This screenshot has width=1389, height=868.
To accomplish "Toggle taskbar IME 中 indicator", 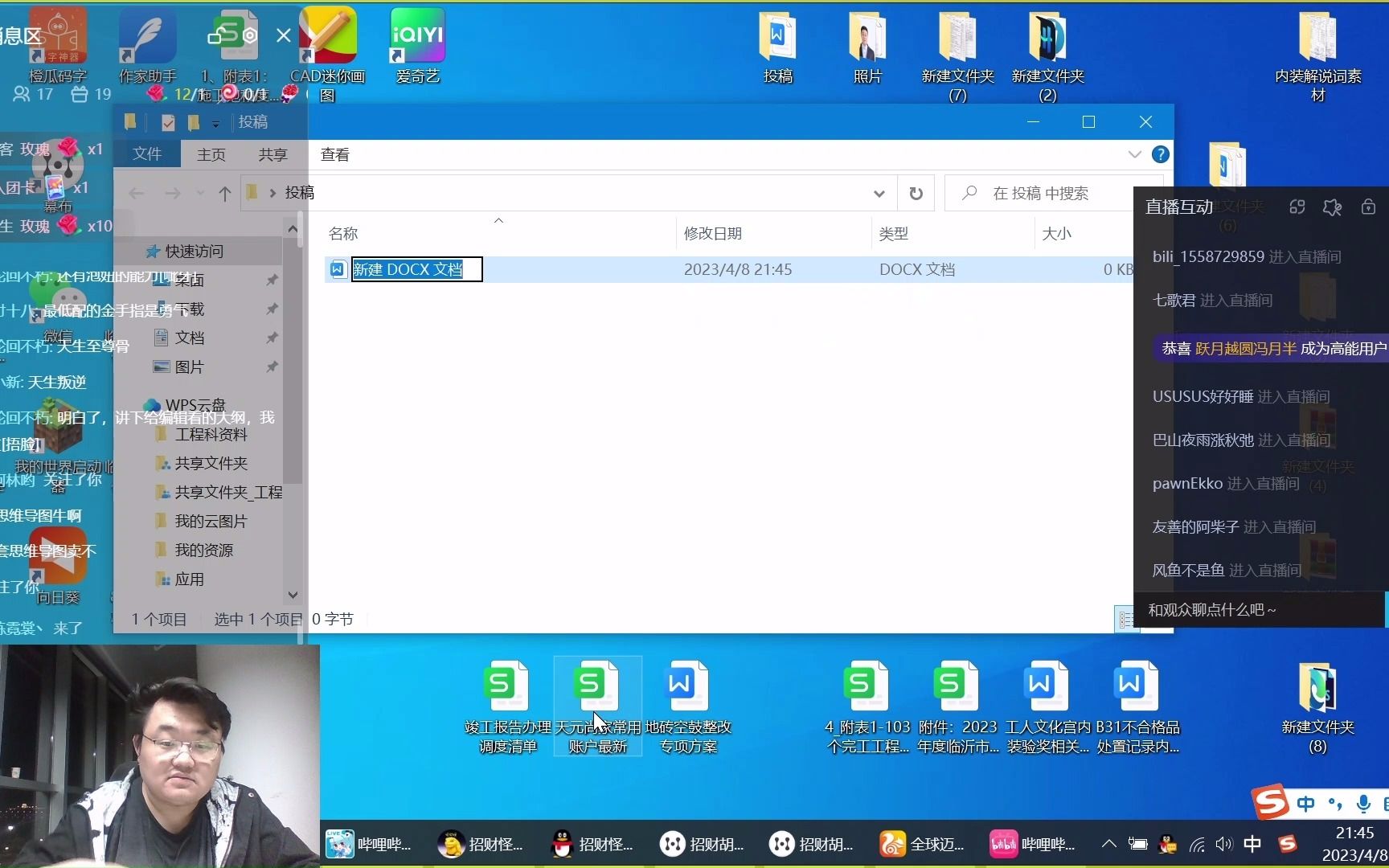I will (x=1252, y=844).
